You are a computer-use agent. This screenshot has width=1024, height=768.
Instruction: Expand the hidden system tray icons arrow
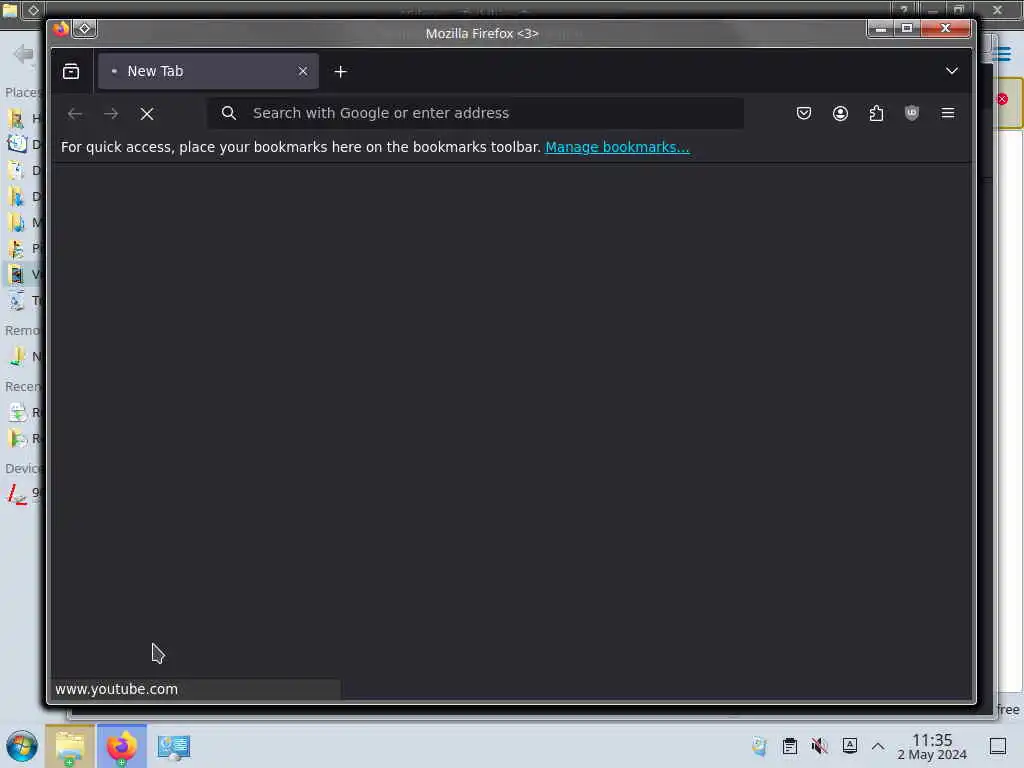pos(878,746)
